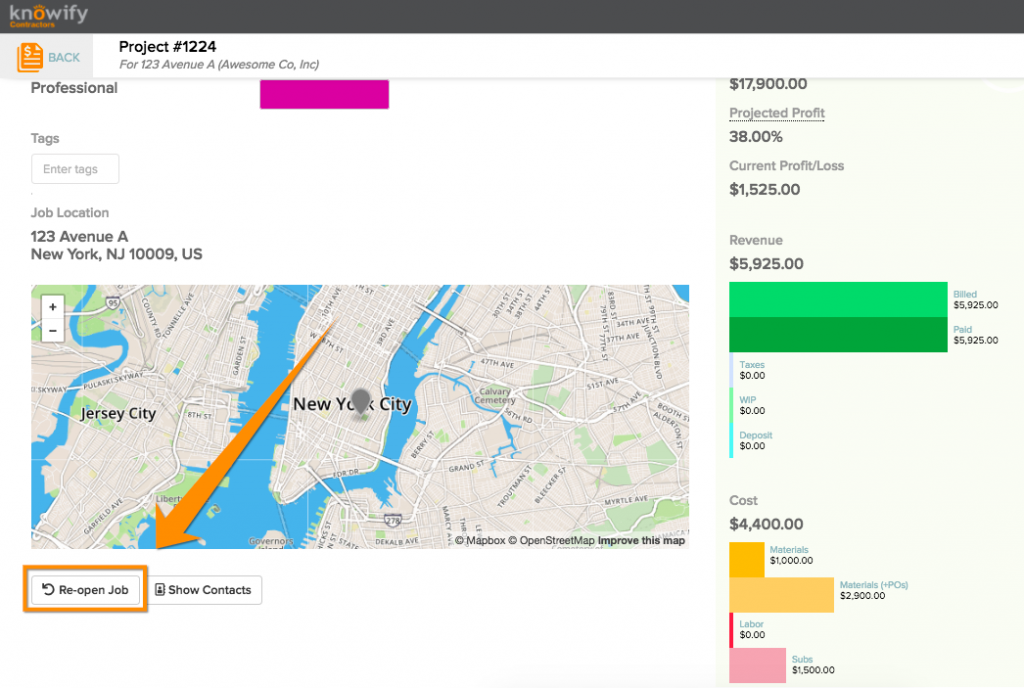Click the Re-open Job button

(x=86, y=590)
